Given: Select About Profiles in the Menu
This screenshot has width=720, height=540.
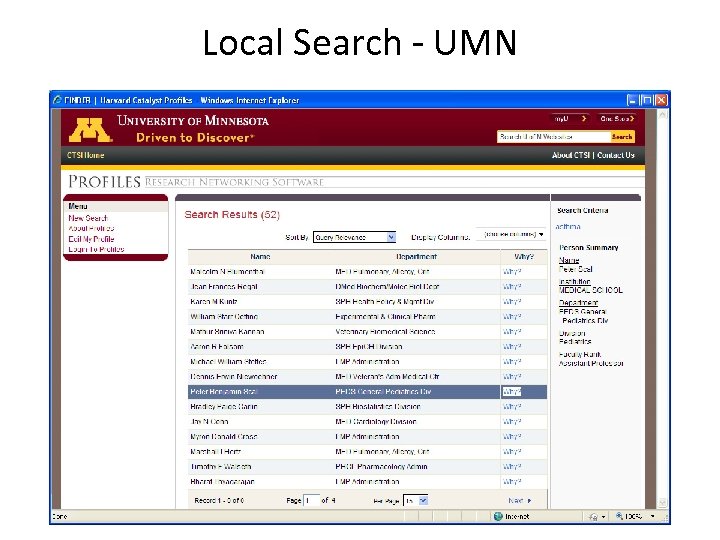Looking at the screenshot, I should pyautogui.click(x=91, y=228).
